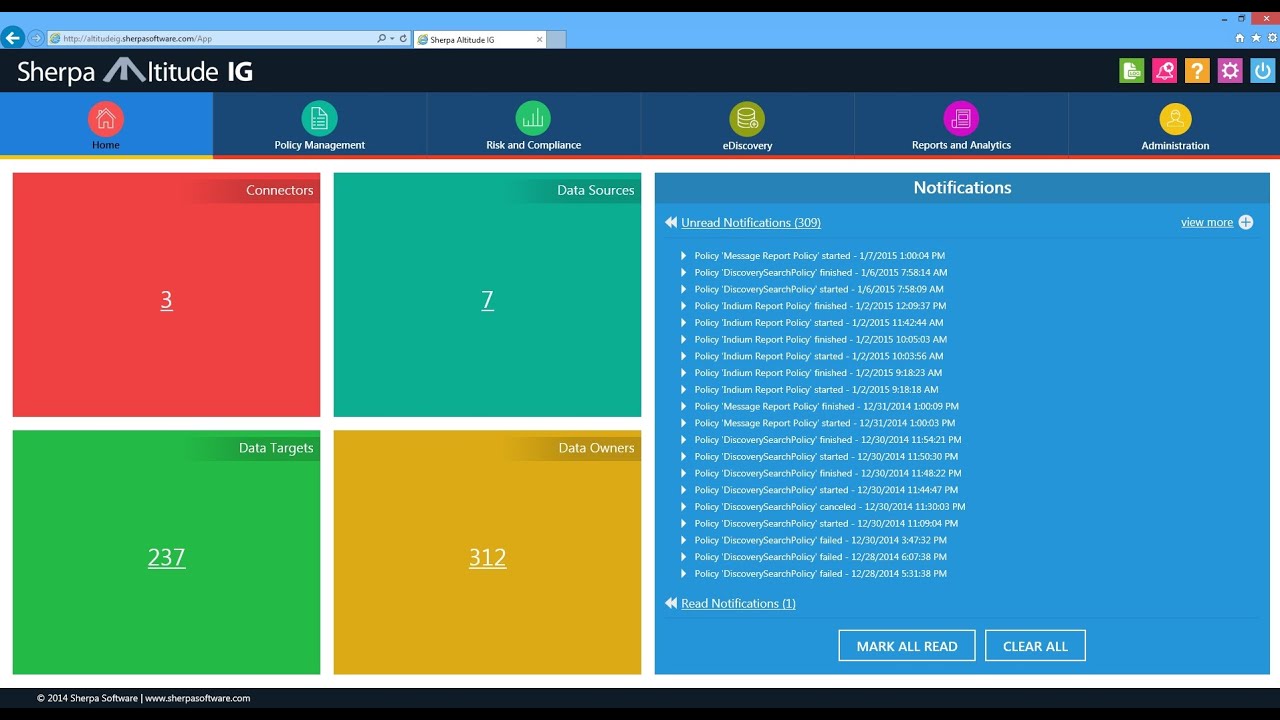Expand 'Message Report Policy' finished 12/31/2014 arrow
Screen dimensions: 1280x720
coord(684,406)
